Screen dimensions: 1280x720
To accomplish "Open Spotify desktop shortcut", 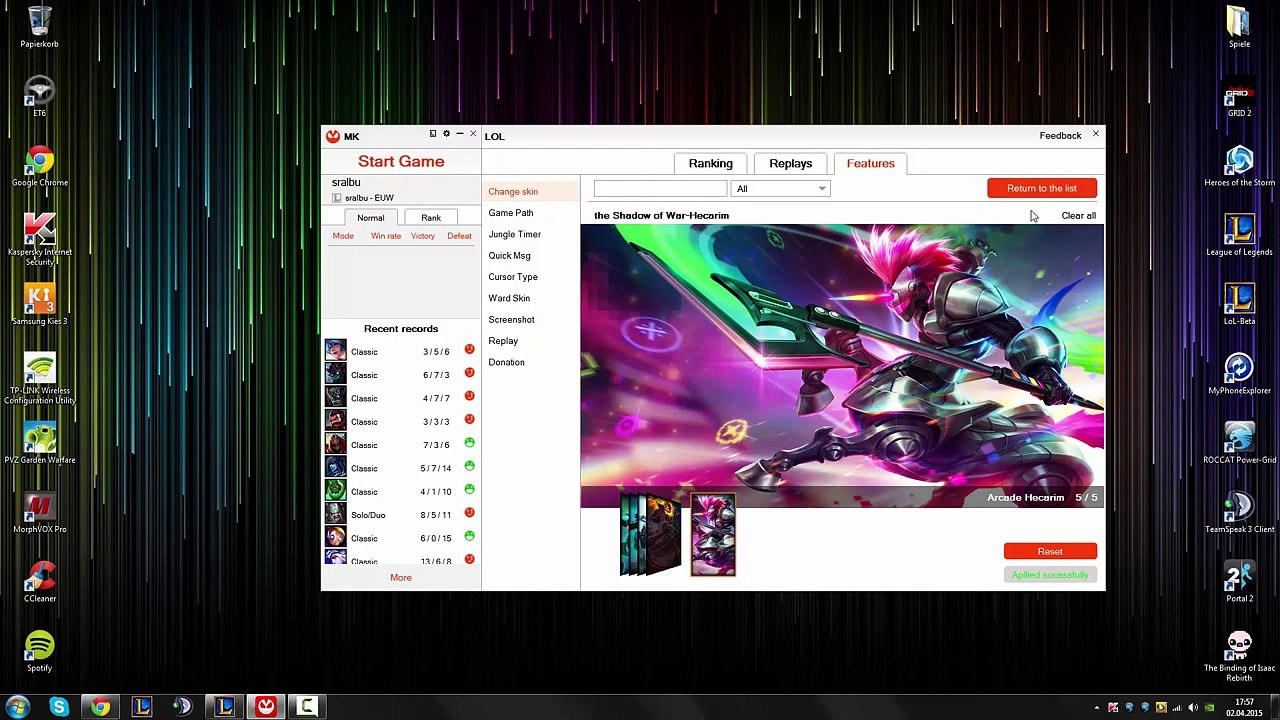I will pos(39,651).
